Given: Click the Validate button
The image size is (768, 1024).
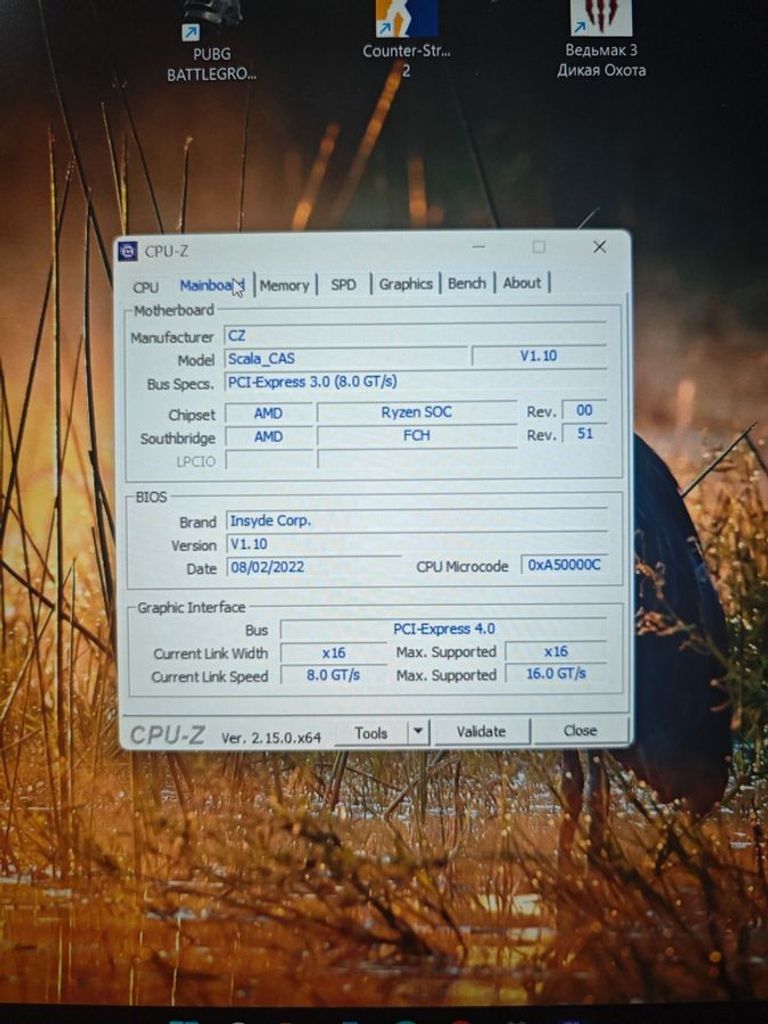Looking at the screenshot, I should coord(481,731).
